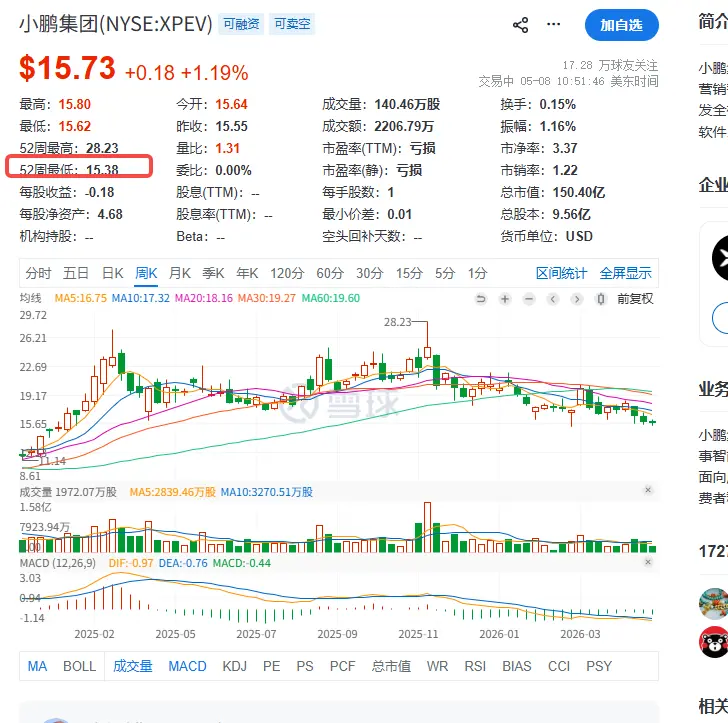Click the chart reset undo icon
Viewport: 728px width, 723px height.
[x=481, y=299]
